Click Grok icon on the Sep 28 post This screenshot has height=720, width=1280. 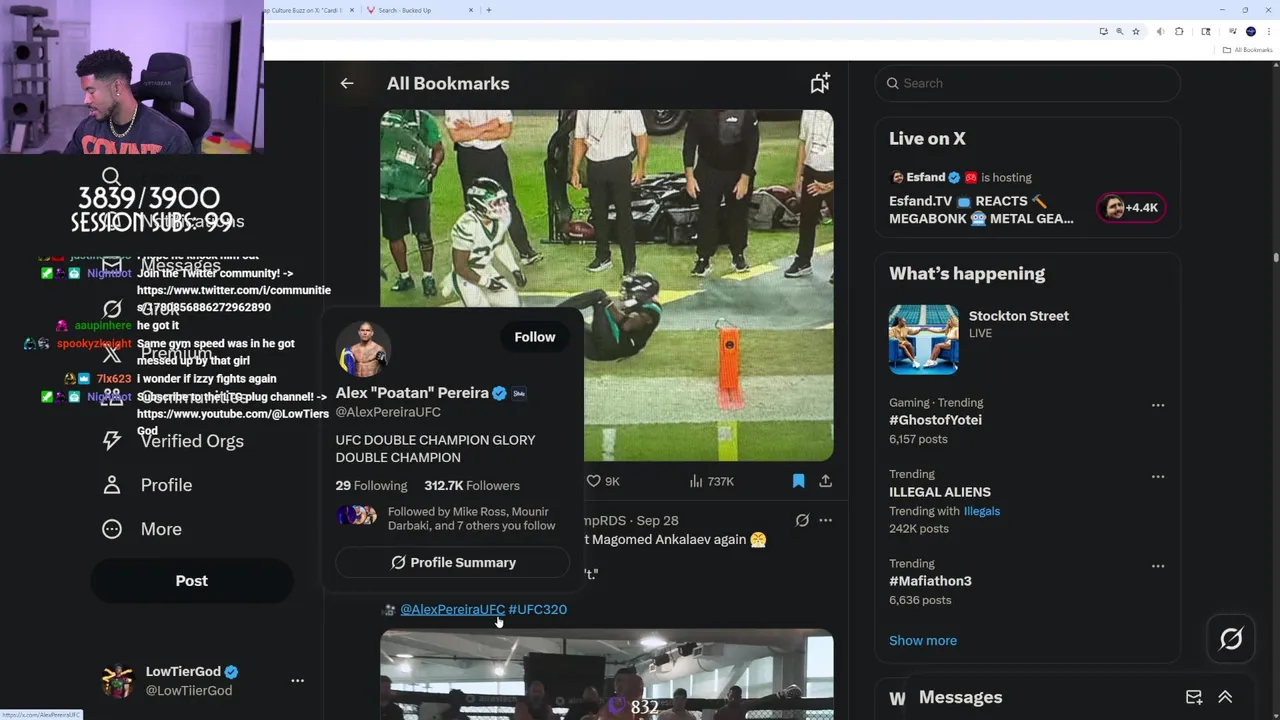(802, 521)
